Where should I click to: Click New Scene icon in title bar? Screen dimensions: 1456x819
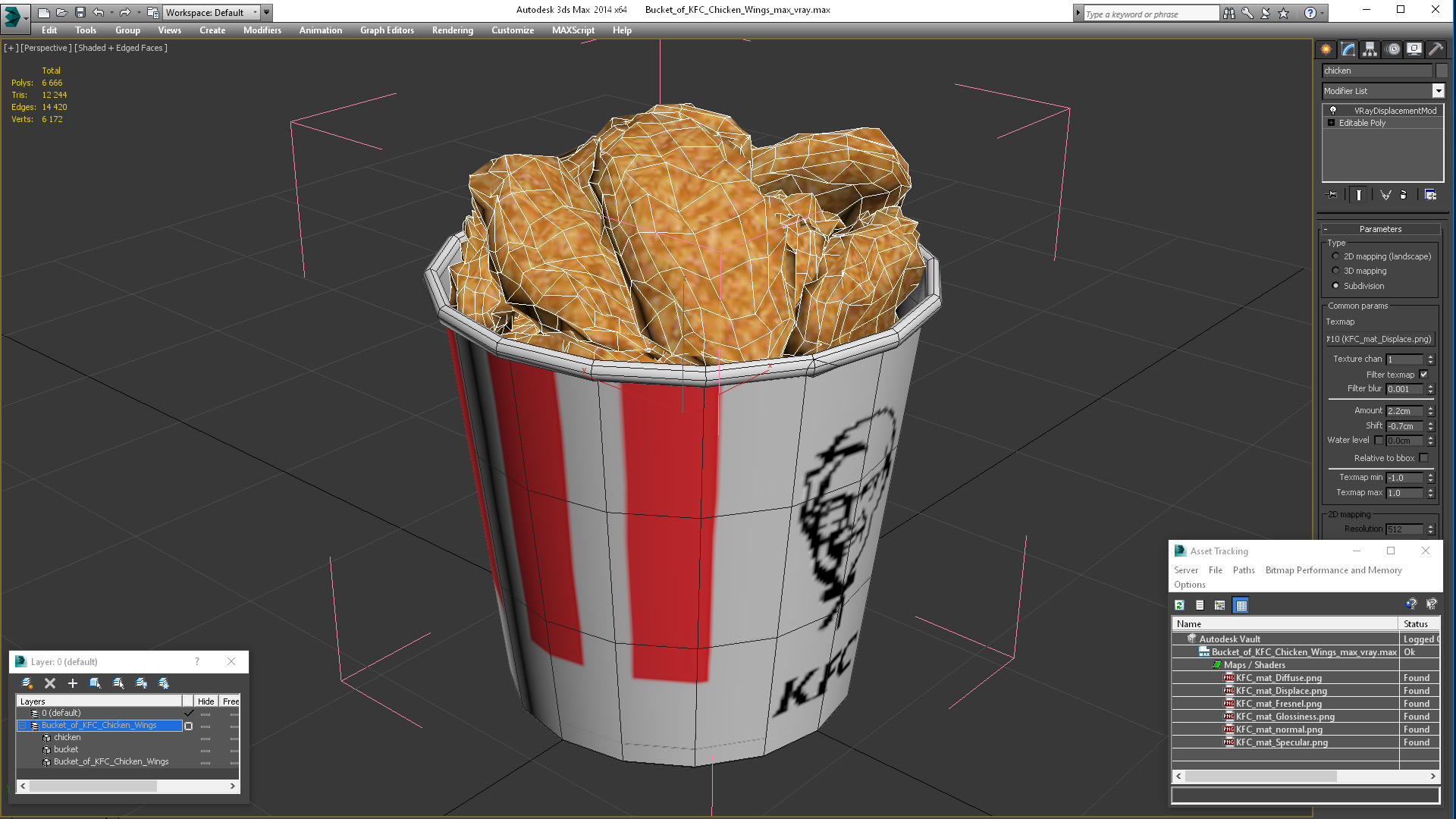point(43,12)
